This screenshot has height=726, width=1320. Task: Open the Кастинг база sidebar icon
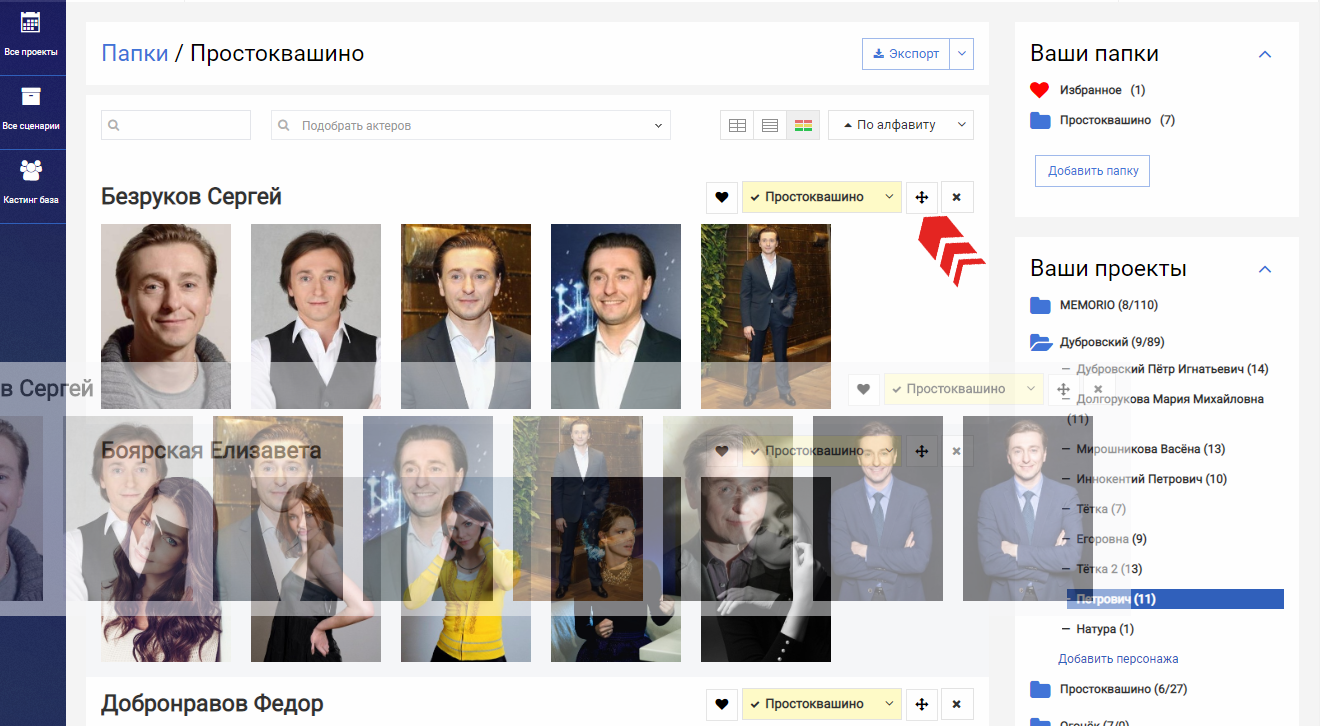point(31,181)
